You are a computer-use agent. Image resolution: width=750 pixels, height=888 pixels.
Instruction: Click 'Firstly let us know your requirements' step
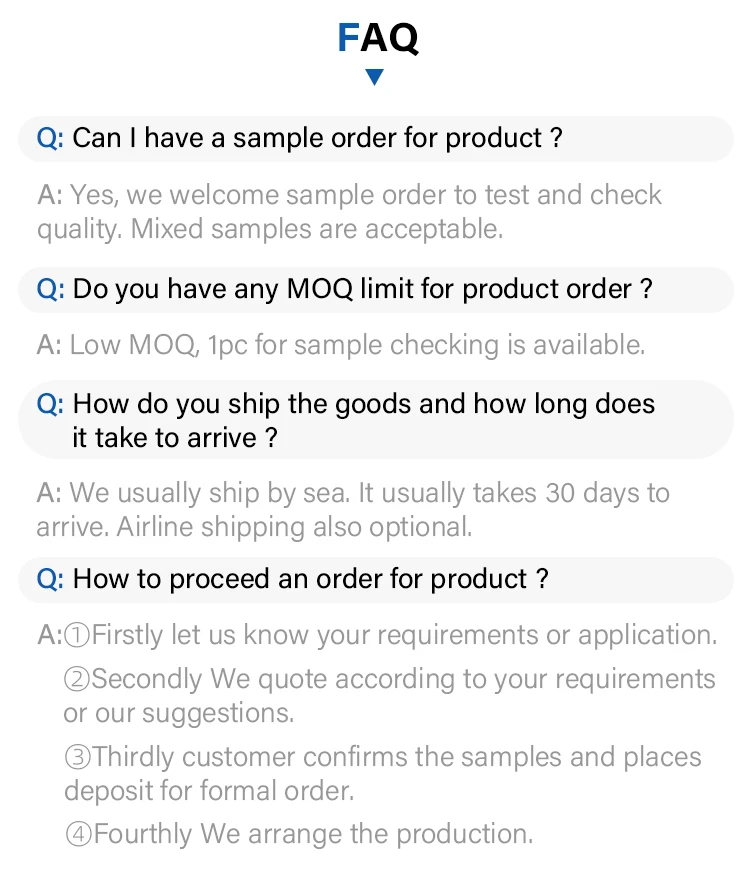tap(404, 635)
